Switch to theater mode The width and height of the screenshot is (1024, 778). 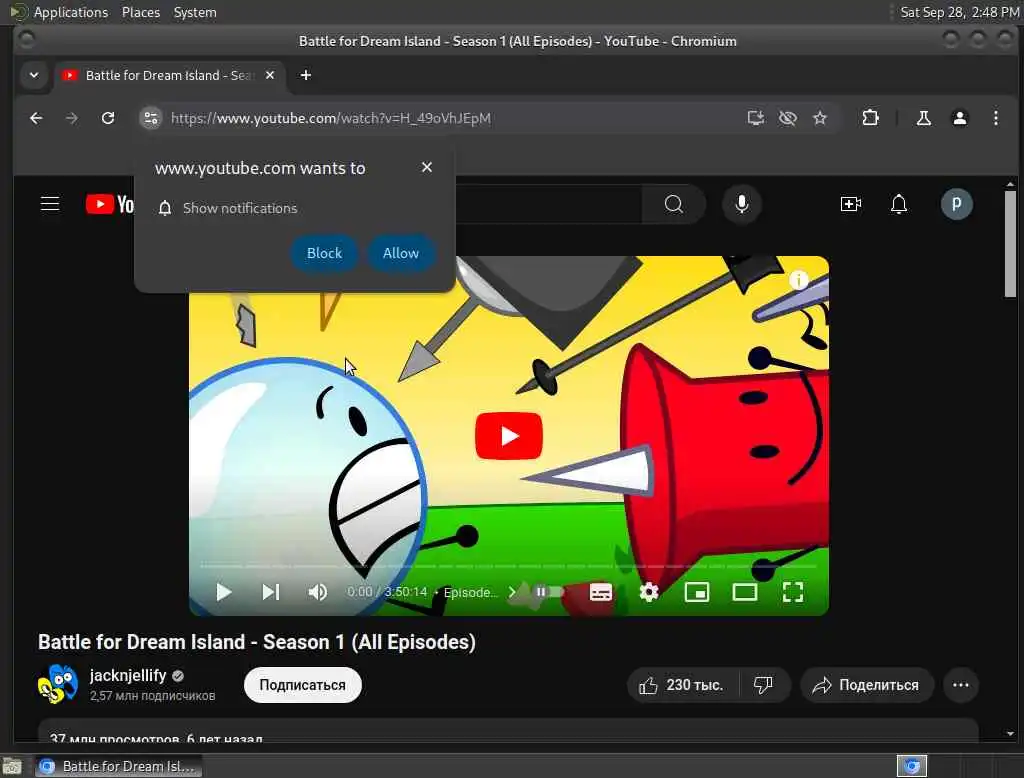(x=744, y=592)
